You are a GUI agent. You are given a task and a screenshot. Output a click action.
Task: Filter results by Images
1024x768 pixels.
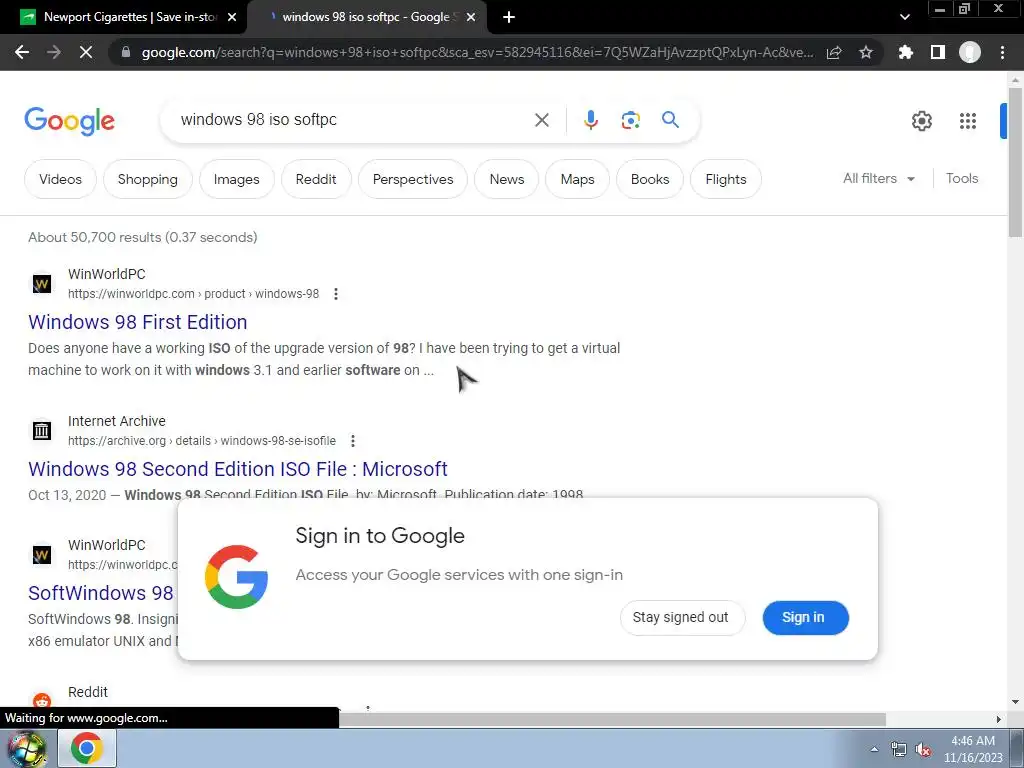point(236,179)
